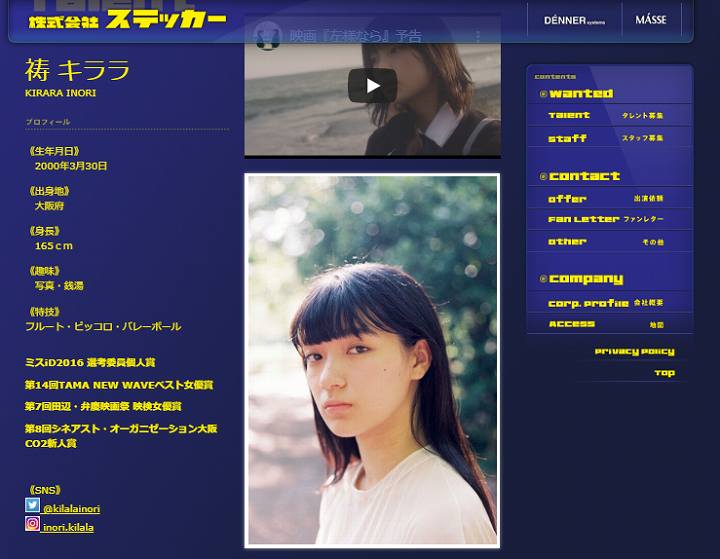720x559 pixels.
Task: Open the MASSE logo link
Action: coord(651,20)
